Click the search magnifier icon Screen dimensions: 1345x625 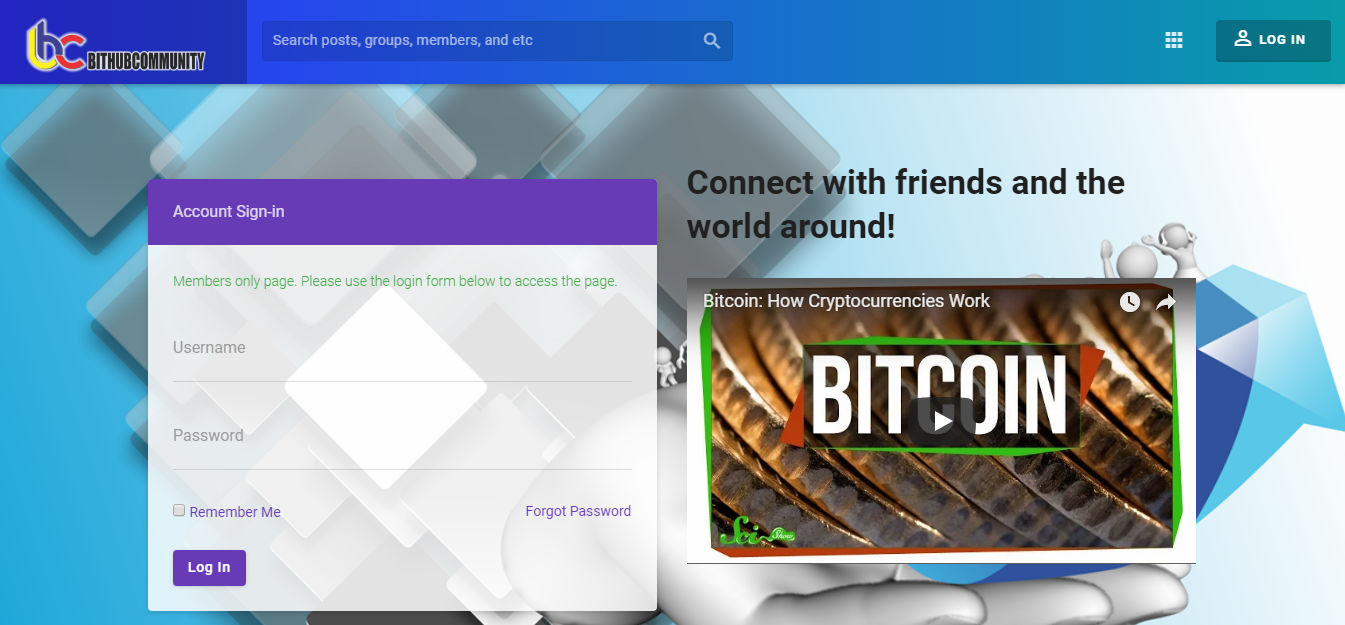click(x=712, y=41)
